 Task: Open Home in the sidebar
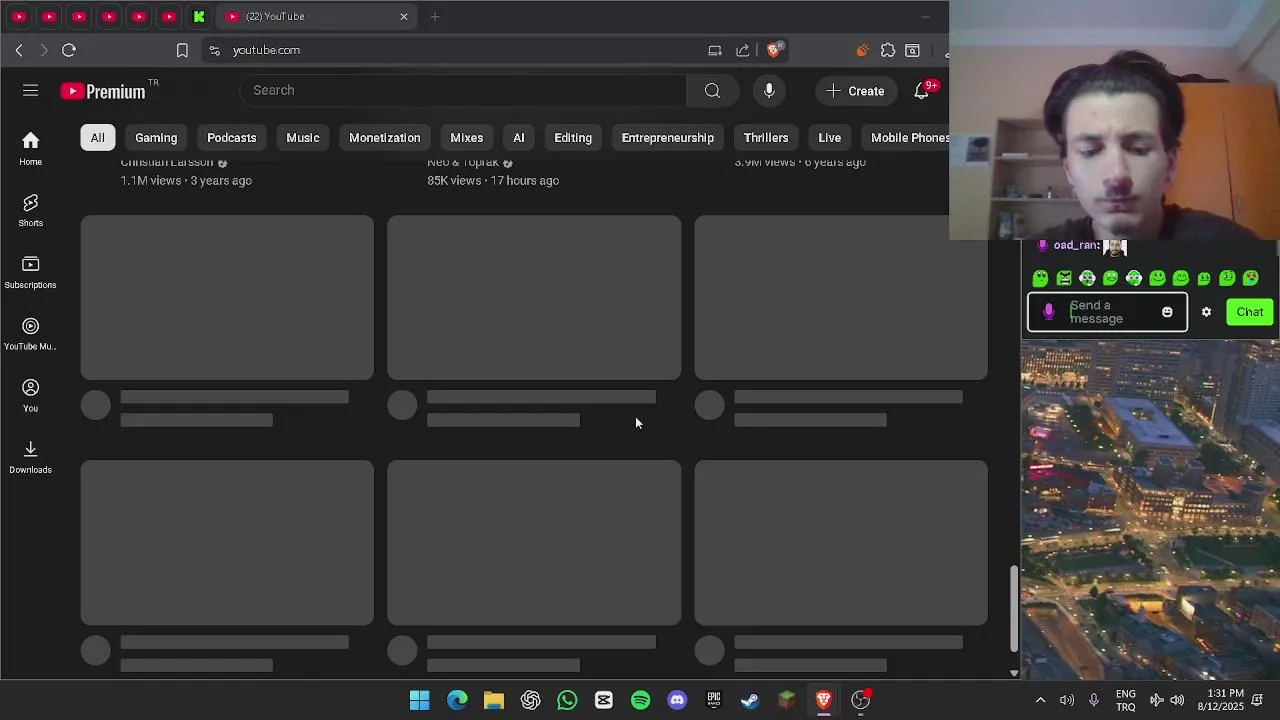point(30,148)
